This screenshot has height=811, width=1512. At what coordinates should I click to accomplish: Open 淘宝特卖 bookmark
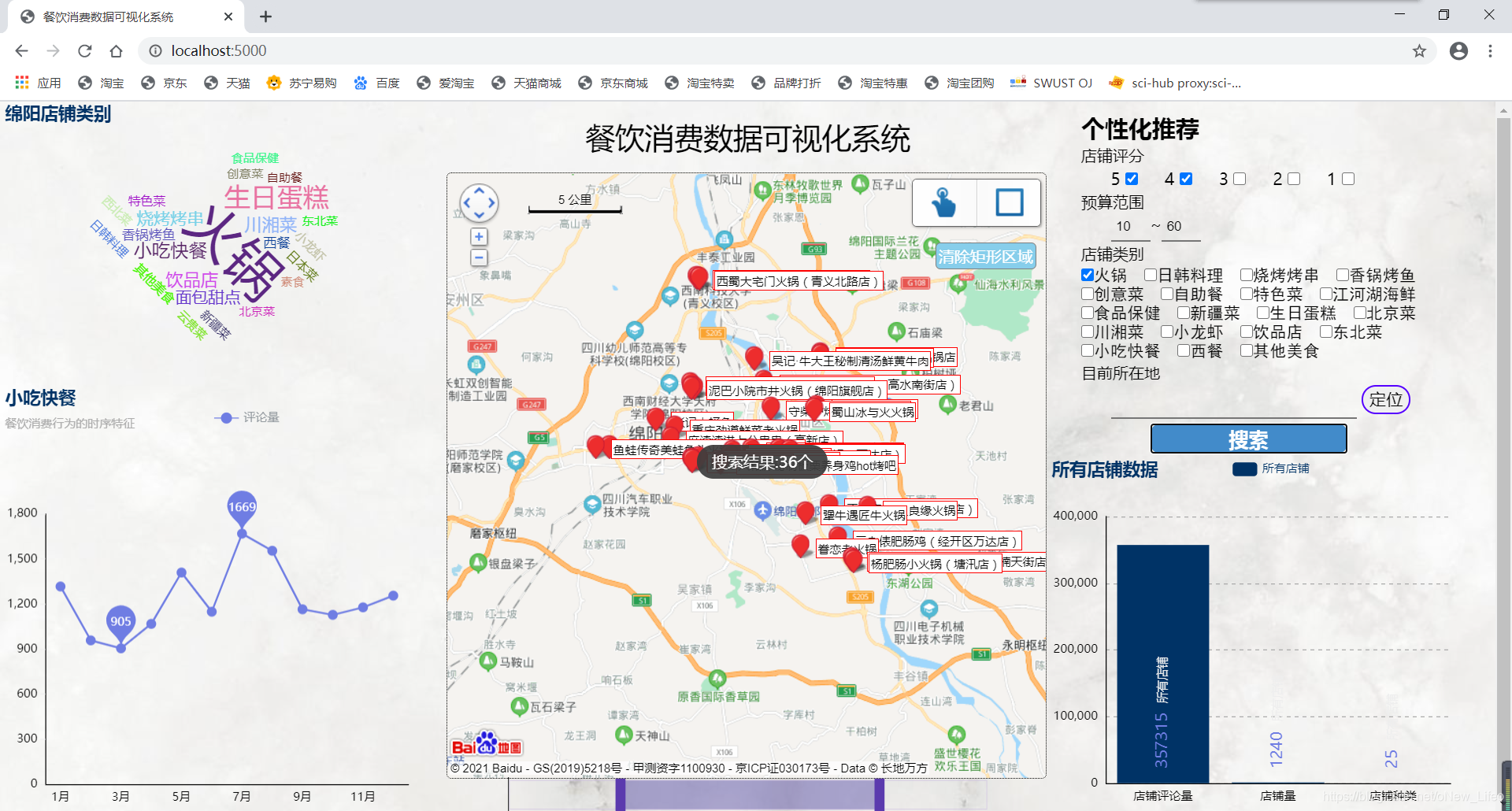click(699, 83)
